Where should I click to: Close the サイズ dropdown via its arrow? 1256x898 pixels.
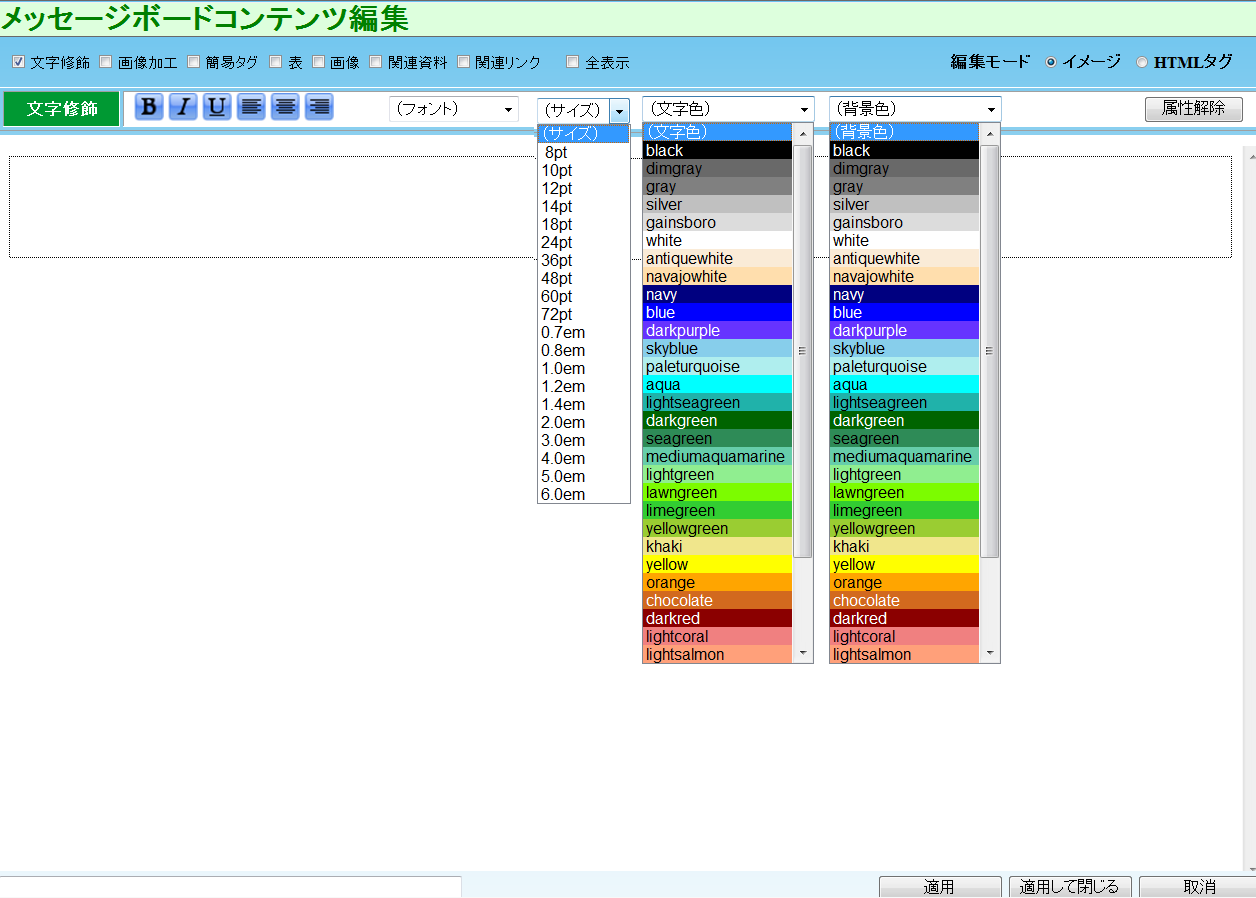pos(620,110)
